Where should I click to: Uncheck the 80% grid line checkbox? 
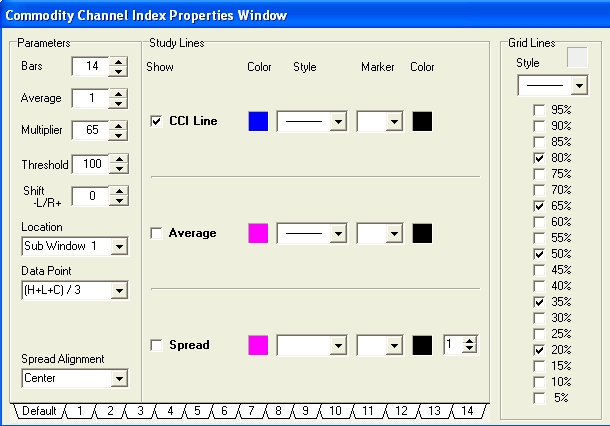[539, 158]
